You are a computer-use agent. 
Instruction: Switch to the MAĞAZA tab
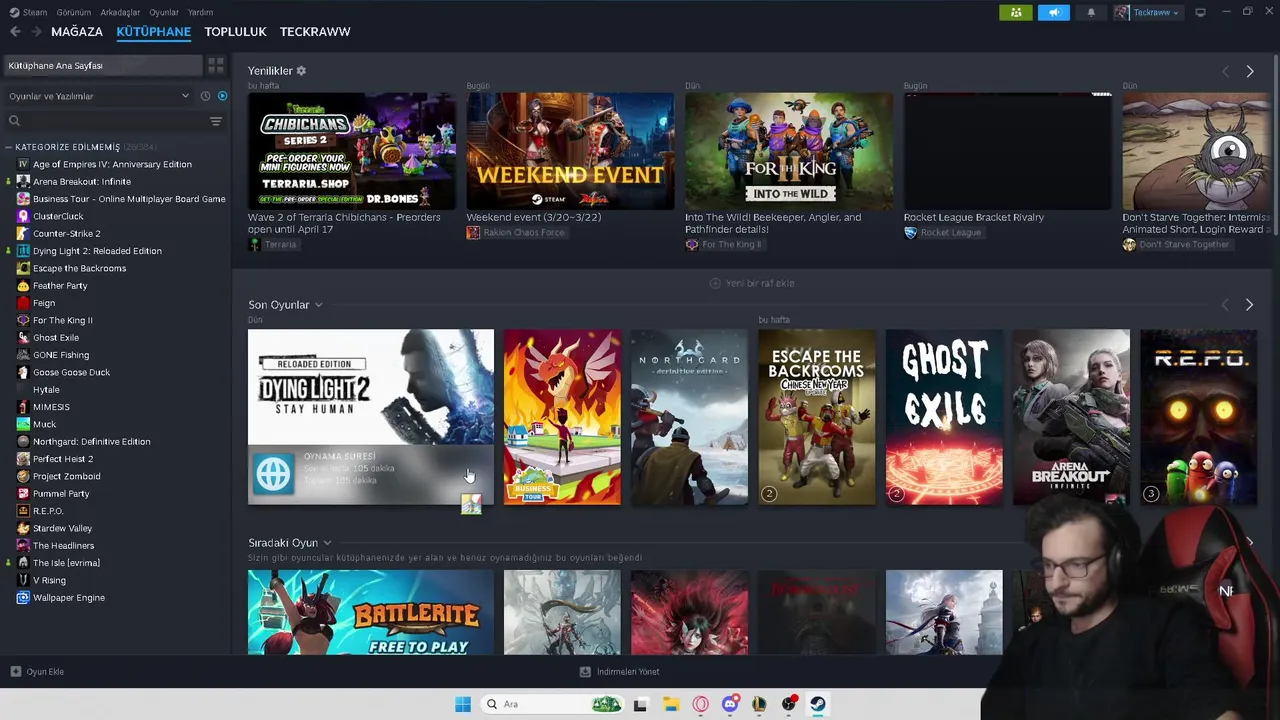77,32
